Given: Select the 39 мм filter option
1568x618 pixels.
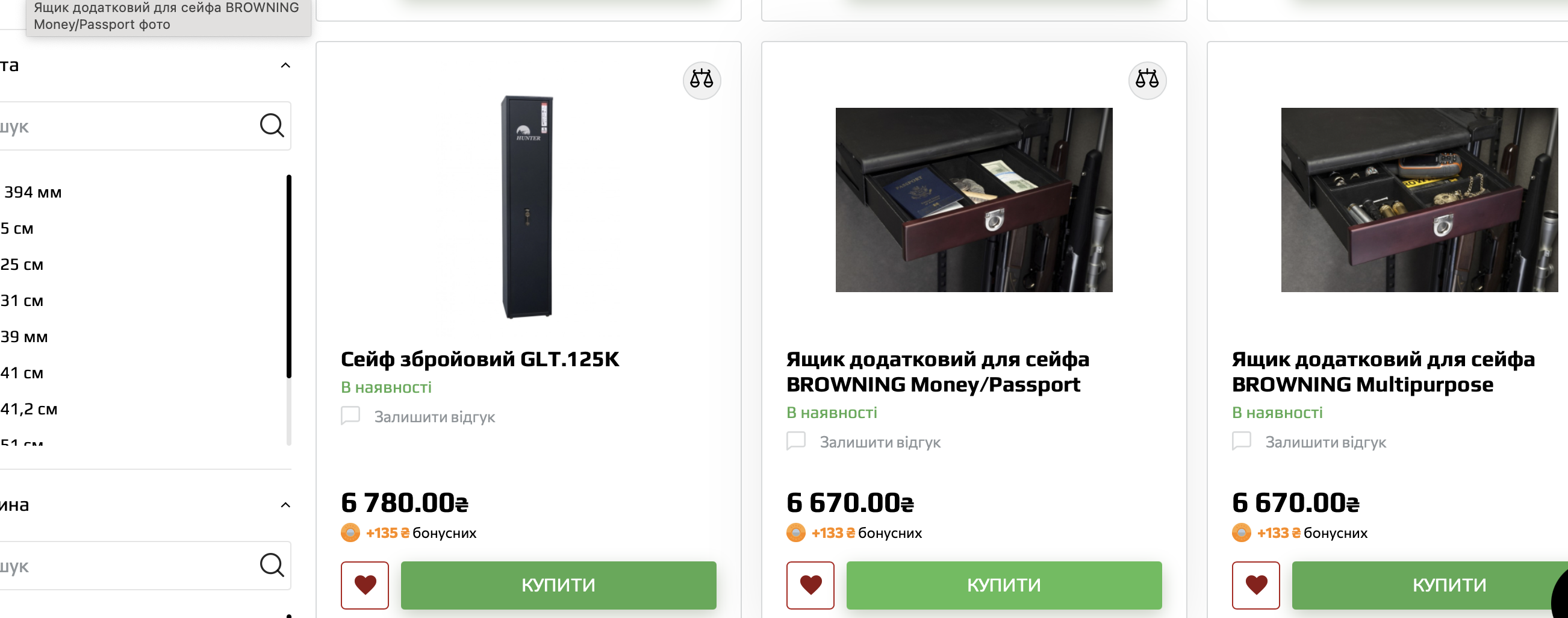Looking at the screenshot, I should coord(24,337).
